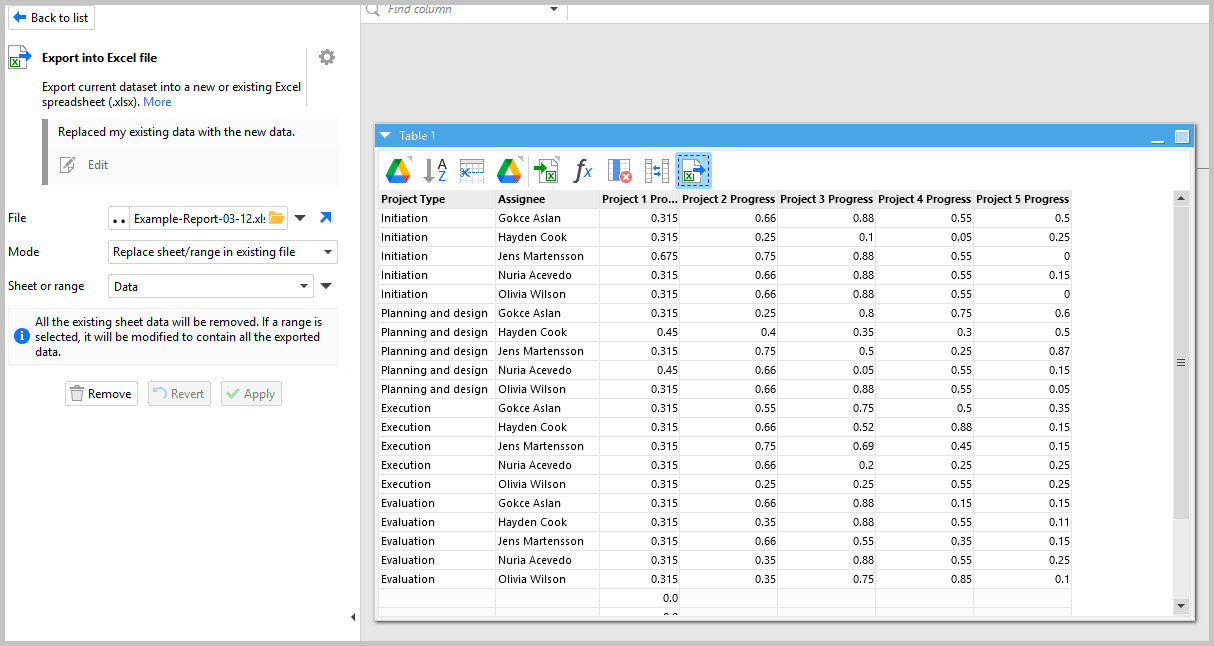This screenshot has width=1214, height=646.
Task: Click the 0.11 cell in Project 5 Progress
Action: click(1023, 522)
